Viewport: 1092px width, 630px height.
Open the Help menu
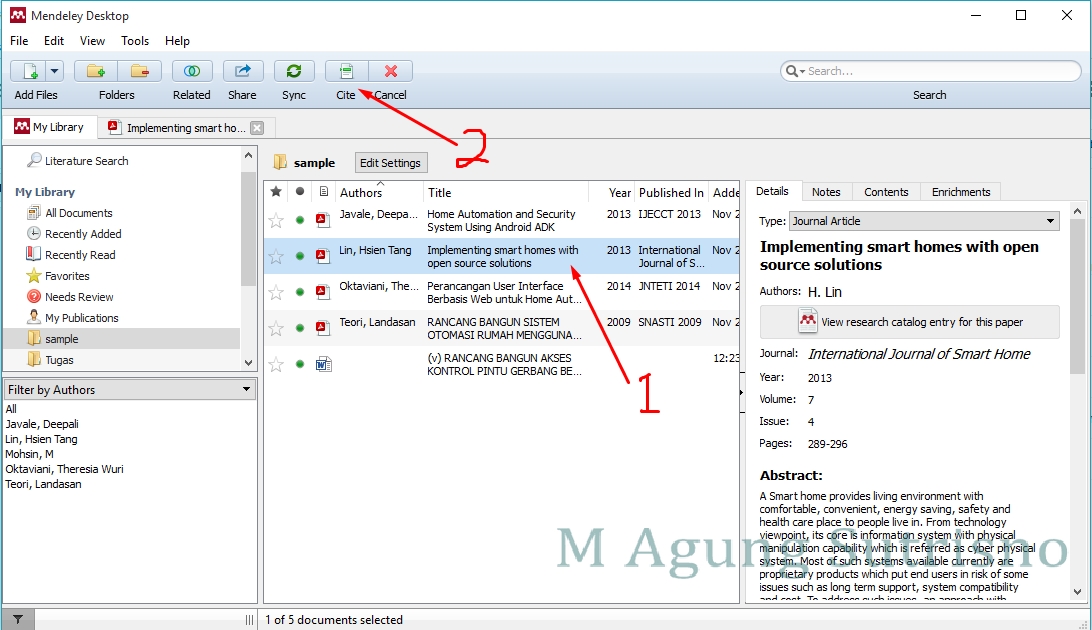tap(177, 40)
